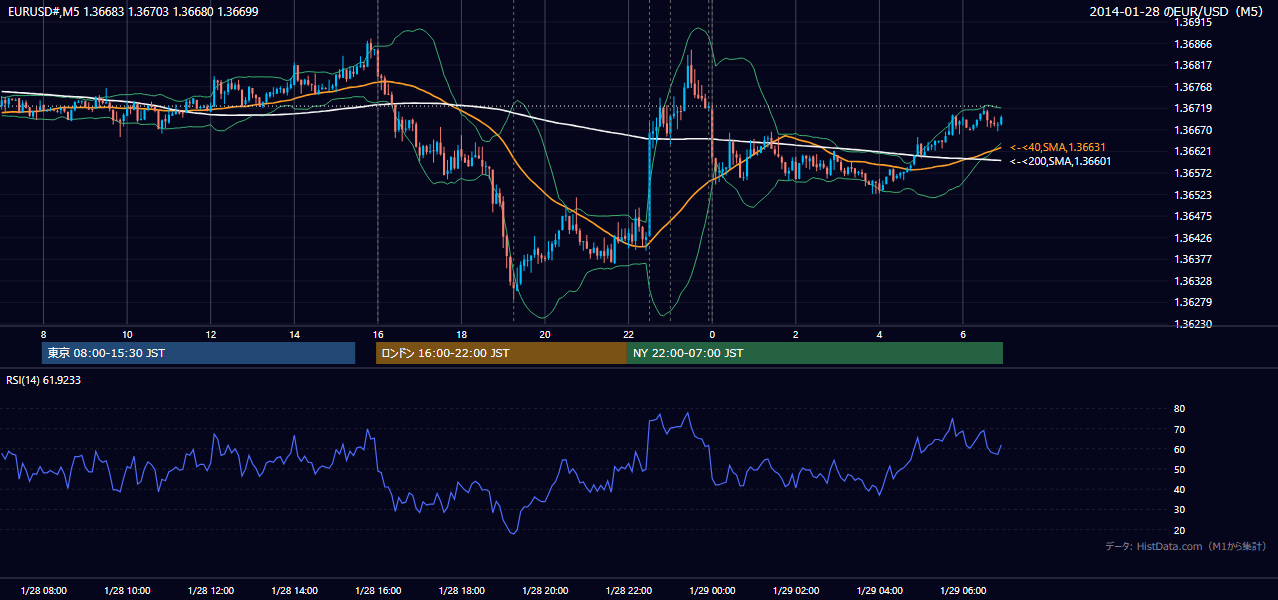Image resolution: width=1278 pixels, height=600 pixels.
Task: Click price axis value 1.36279
Action: [1193, 302]
